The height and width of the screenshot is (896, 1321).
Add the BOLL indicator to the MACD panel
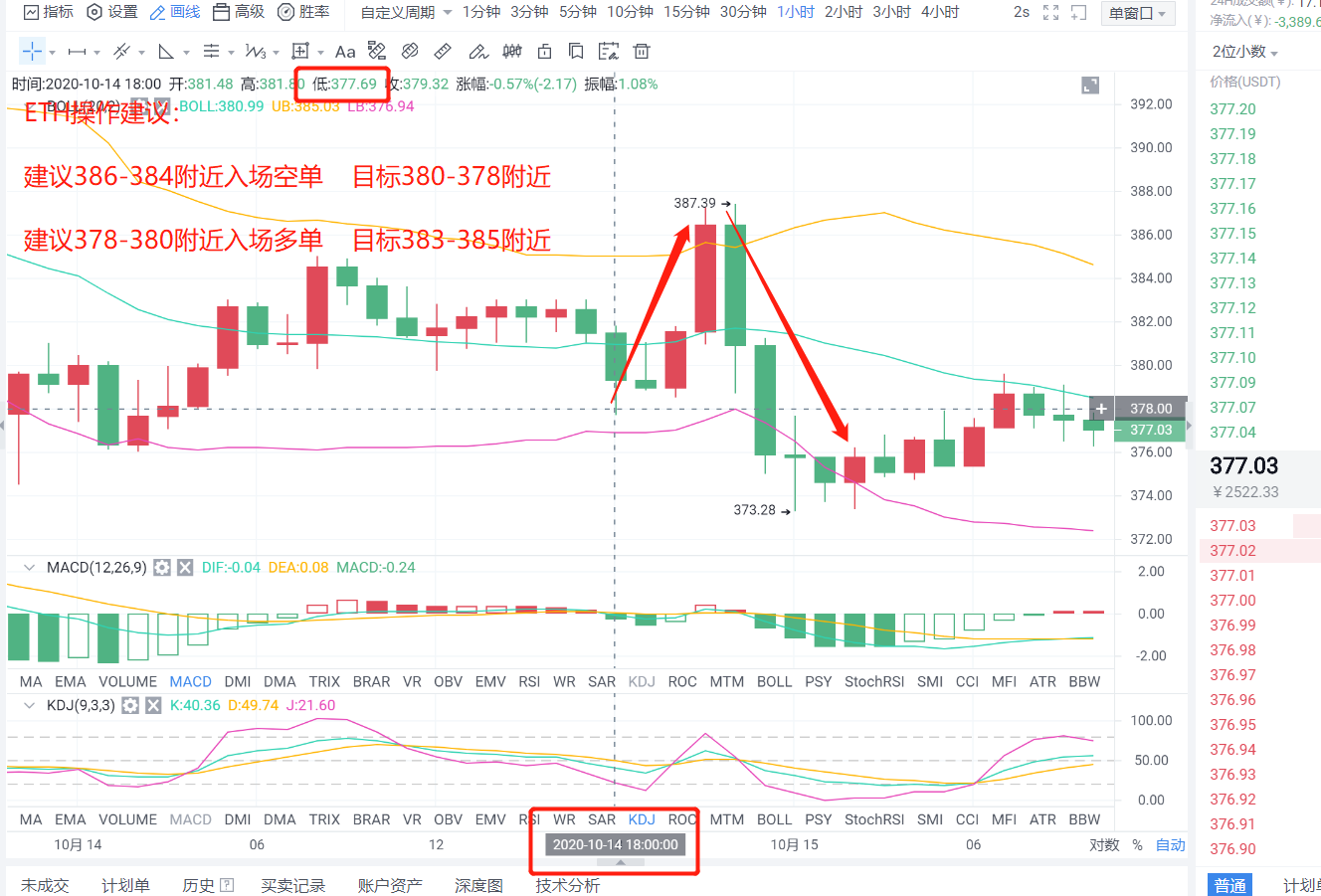[x=774, y=681]
